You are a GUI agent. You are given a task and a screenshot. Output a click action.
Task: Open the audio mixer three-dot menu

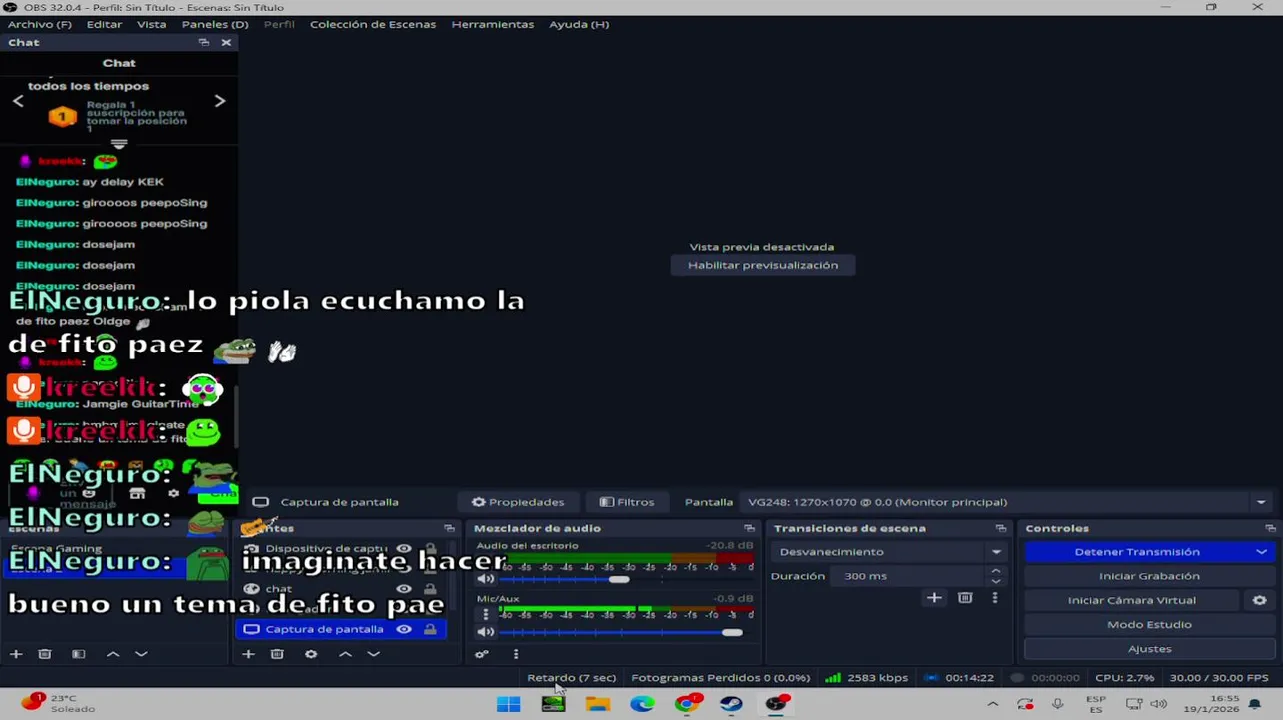[x=516, y=654]
